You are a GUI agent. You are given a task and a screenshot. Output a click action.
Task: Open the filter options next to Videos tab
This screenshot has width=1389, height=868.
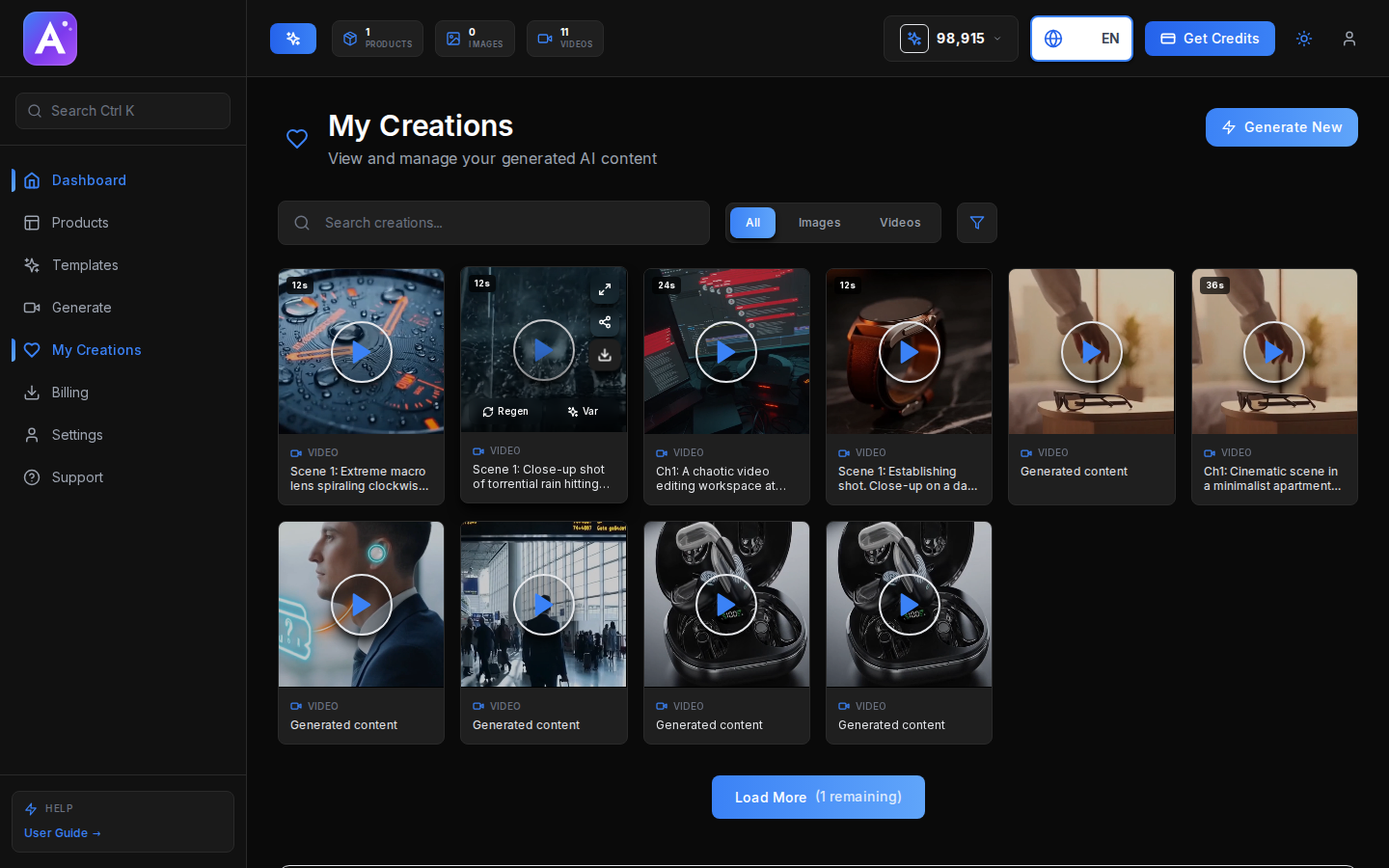pyautogui.click(x=977, y=223)
